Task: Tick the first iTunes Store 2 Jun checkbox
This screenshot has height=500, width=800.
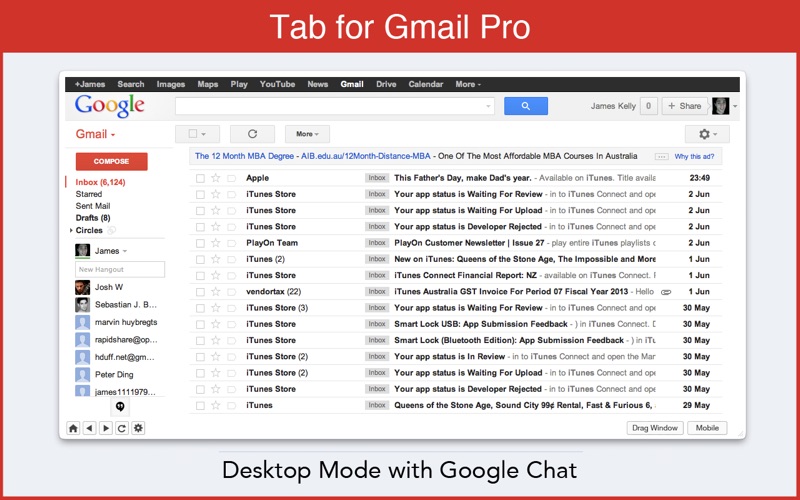Action: pos(200,194)
